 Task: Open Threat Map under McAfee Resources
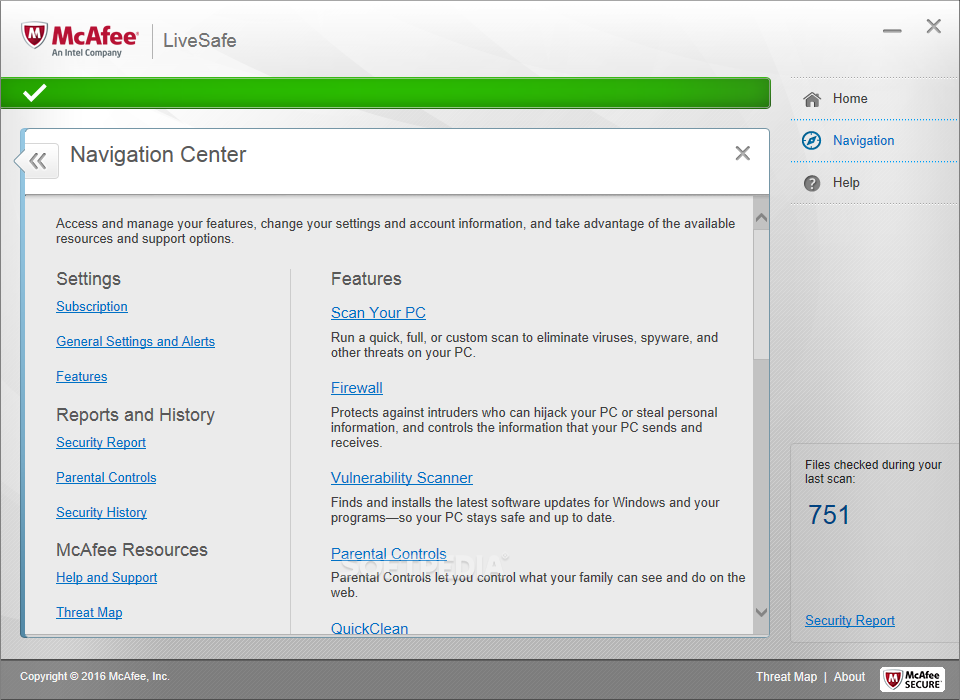tap(89, 612)
